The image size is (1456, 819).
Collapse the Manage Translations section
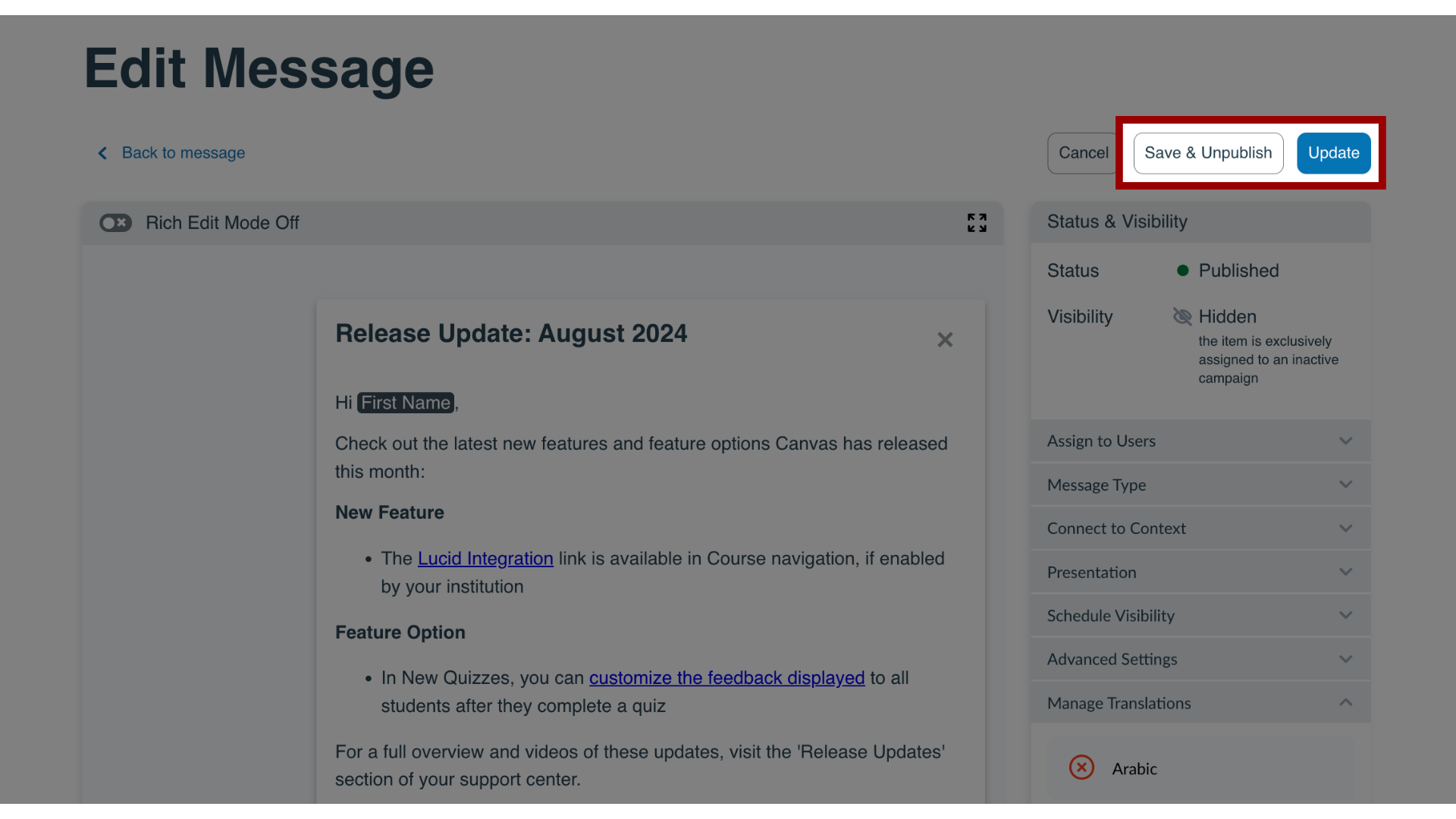tap(1346, 702)
